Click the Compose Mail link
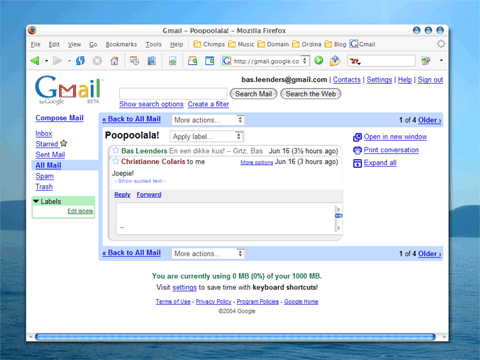The height and width of the screenshot is (360, 480). pyautogui.click(x=59, y=118)
